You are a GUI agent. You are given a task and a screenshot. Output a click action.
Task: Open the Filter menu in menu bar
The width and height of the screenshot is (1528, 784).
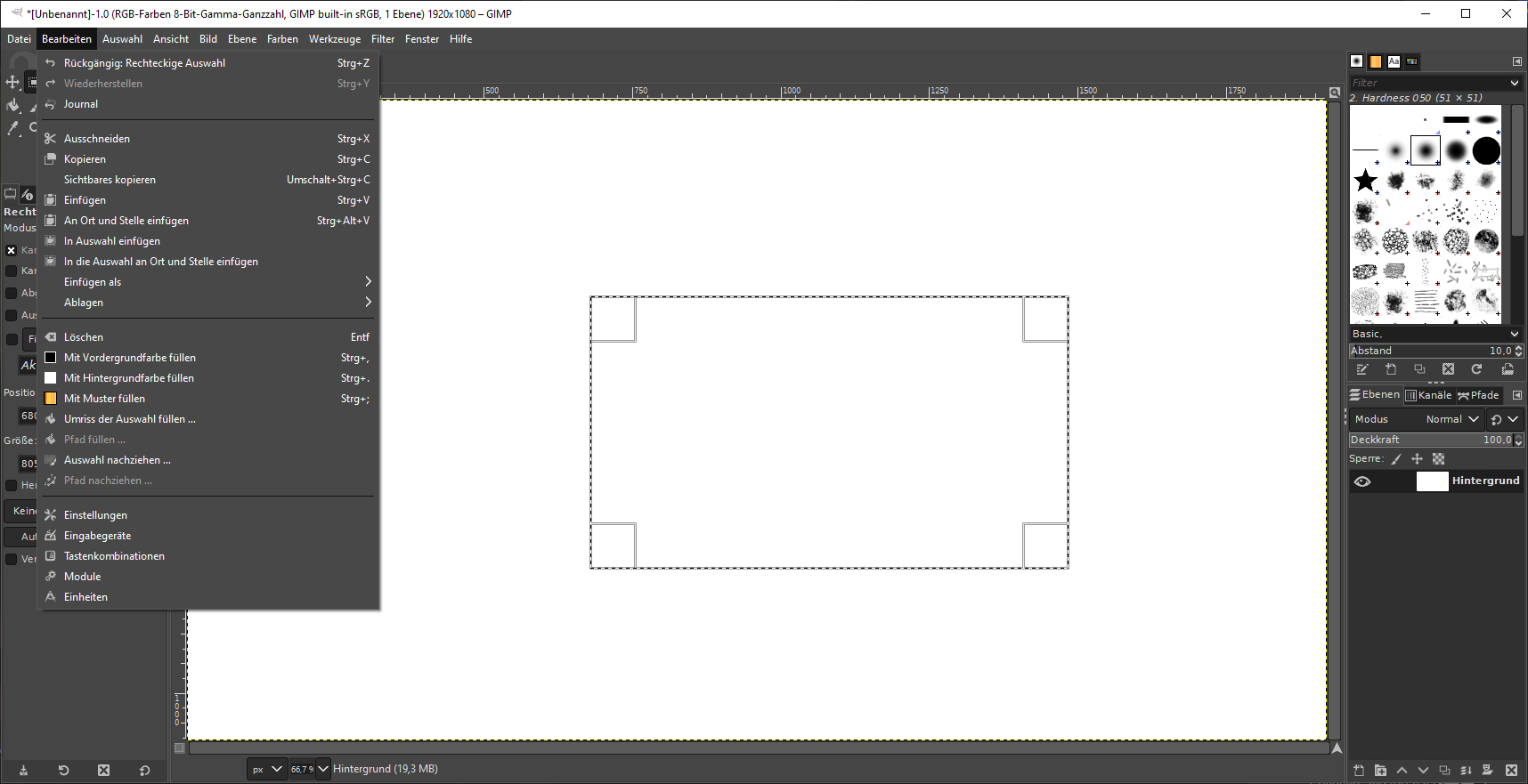382,39
